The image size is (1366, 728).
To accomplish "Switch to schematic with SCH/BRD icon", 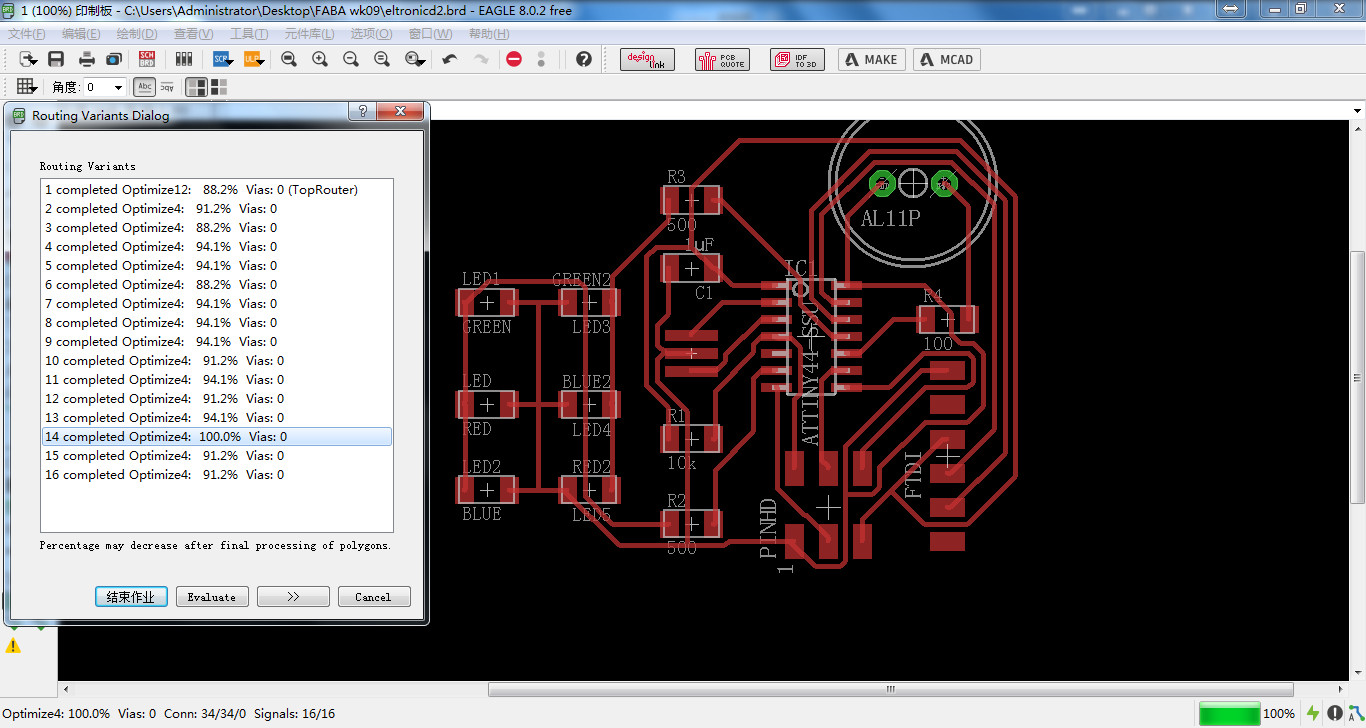I will (x=147, y=59).
